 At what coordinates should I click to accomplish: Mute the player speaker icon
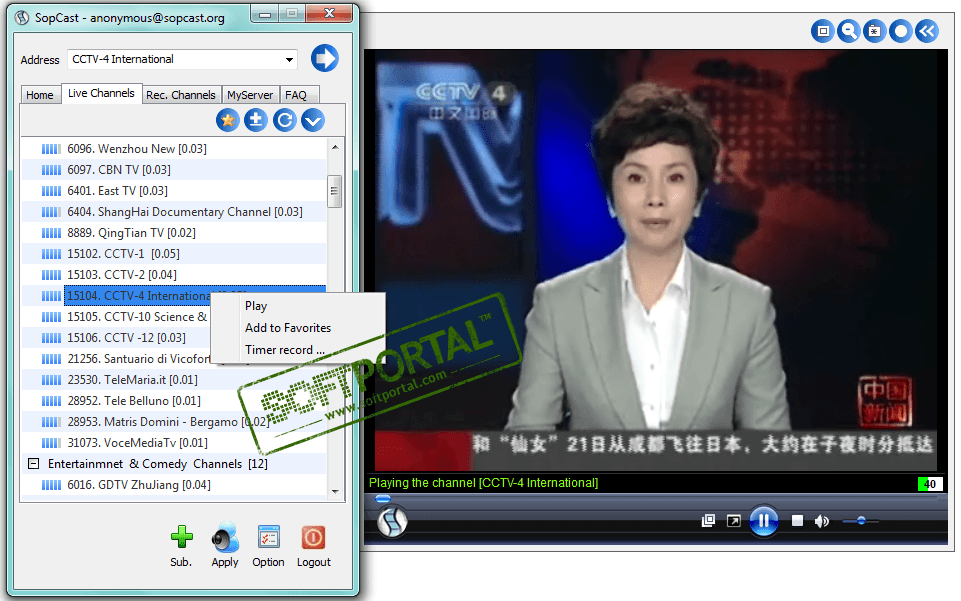coord(821,521)
